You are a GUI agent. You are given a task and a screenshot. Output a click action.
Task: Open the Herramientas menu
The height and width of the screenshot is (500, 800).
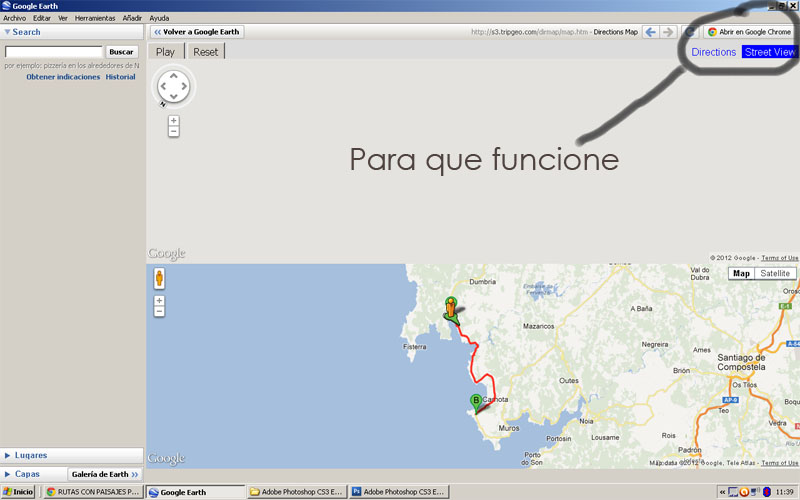tap(95, 18)
